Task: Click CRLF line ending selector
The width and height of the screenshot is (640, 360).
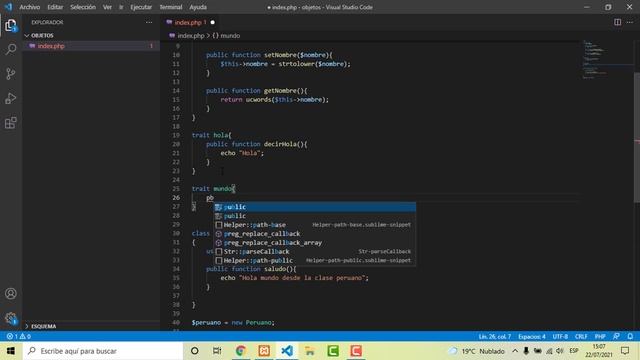Action: (581, 336)
